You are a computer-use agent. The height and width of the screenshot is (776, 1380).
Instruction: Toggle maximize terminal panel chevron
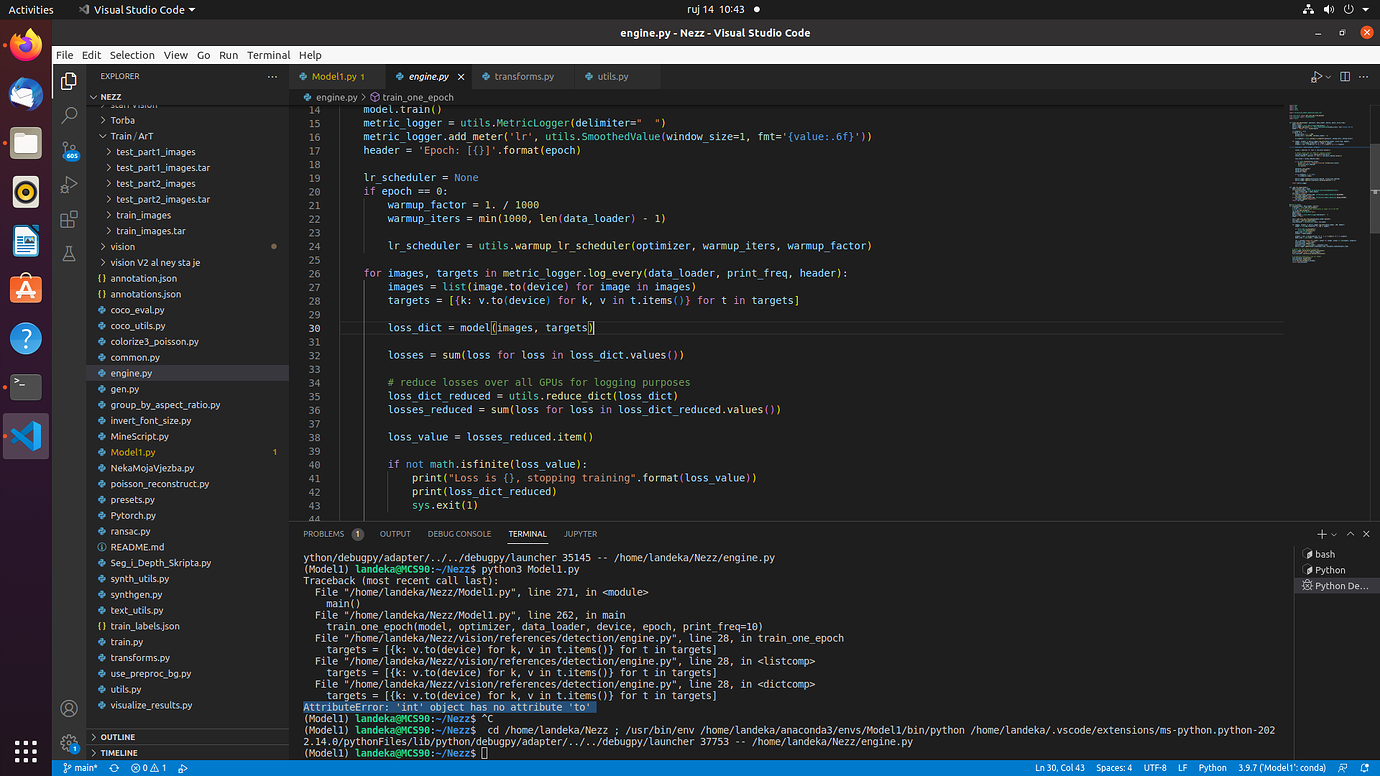pyautogui.click(x=1350, y=534)
